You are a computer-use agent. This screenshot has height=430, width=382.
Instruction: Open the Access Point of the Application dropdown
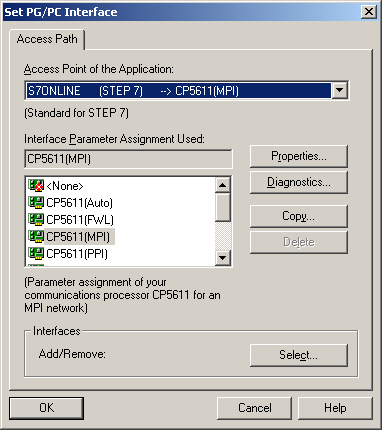[340, 90]
